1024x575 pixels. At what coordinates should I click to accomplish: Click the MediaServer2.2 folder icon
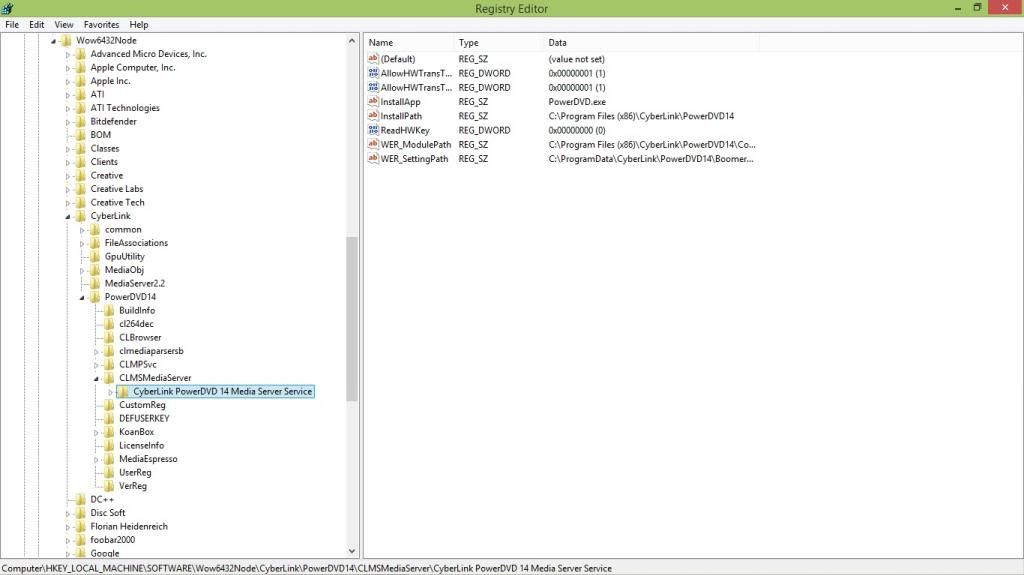[95, 283]
